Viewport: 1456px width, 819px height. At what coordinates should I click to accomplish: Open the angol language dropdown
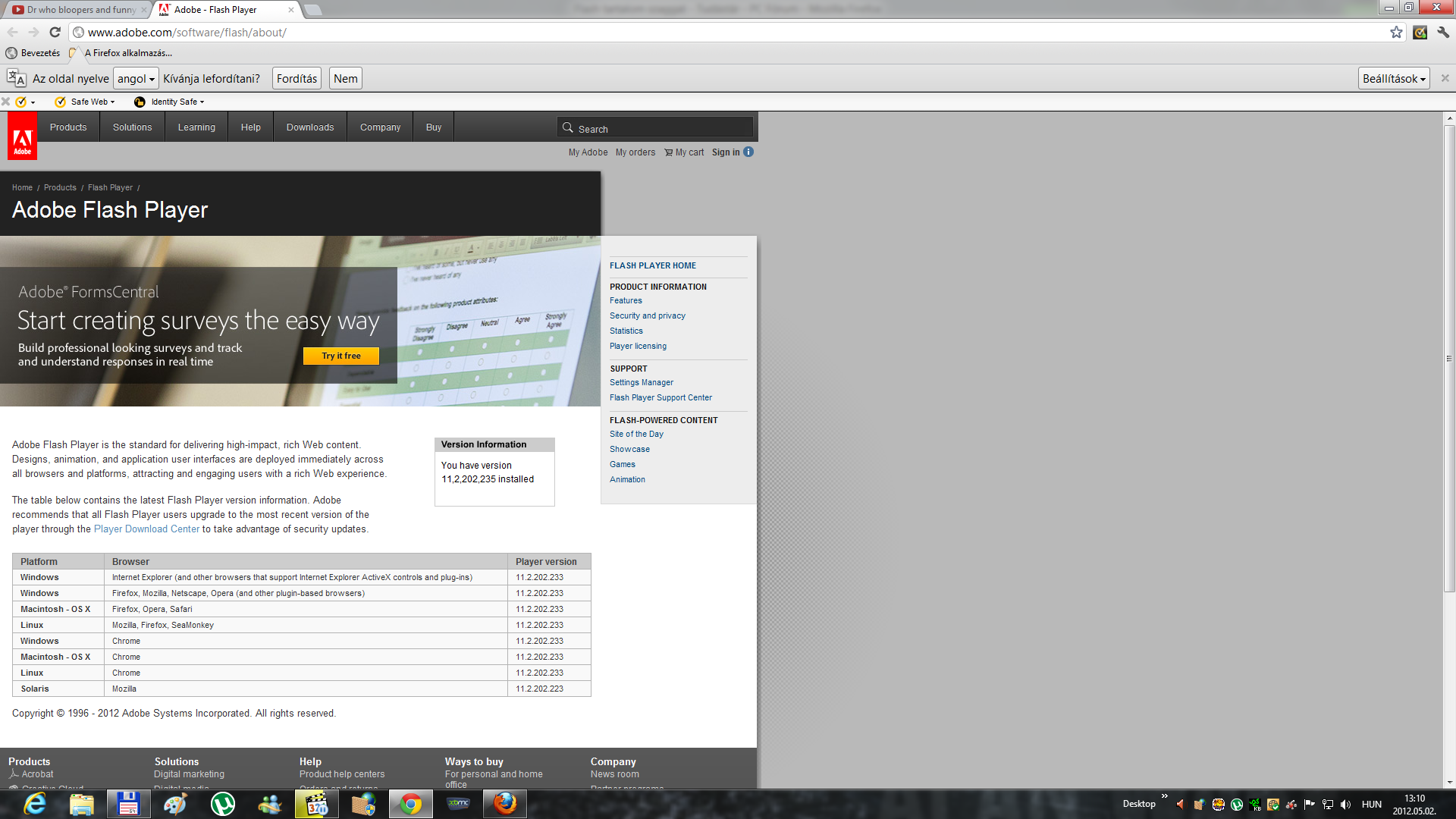[x=136, y=78]
